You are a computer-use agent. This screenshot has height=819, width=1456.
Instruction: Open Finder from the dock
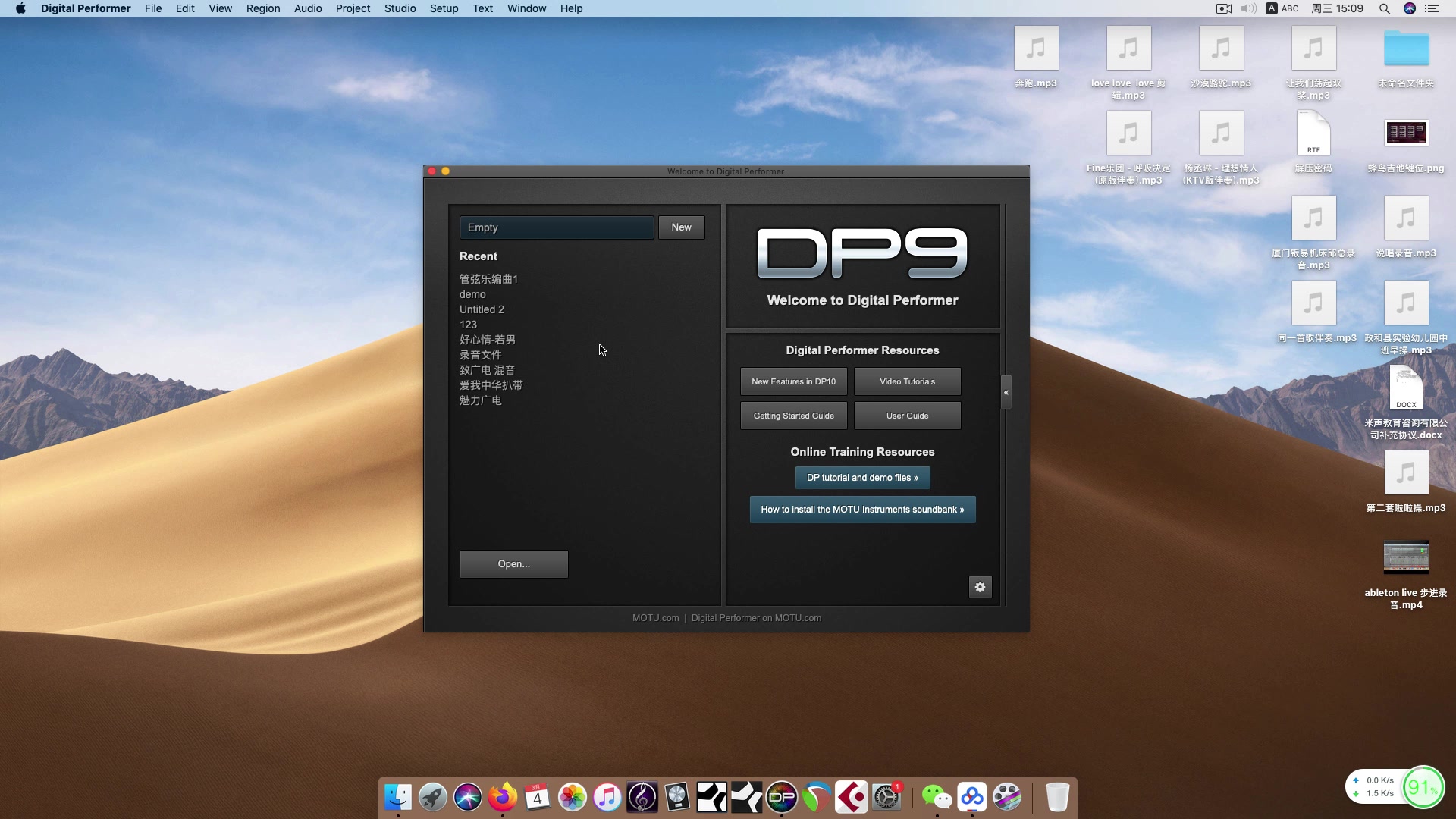coord(398,797)
